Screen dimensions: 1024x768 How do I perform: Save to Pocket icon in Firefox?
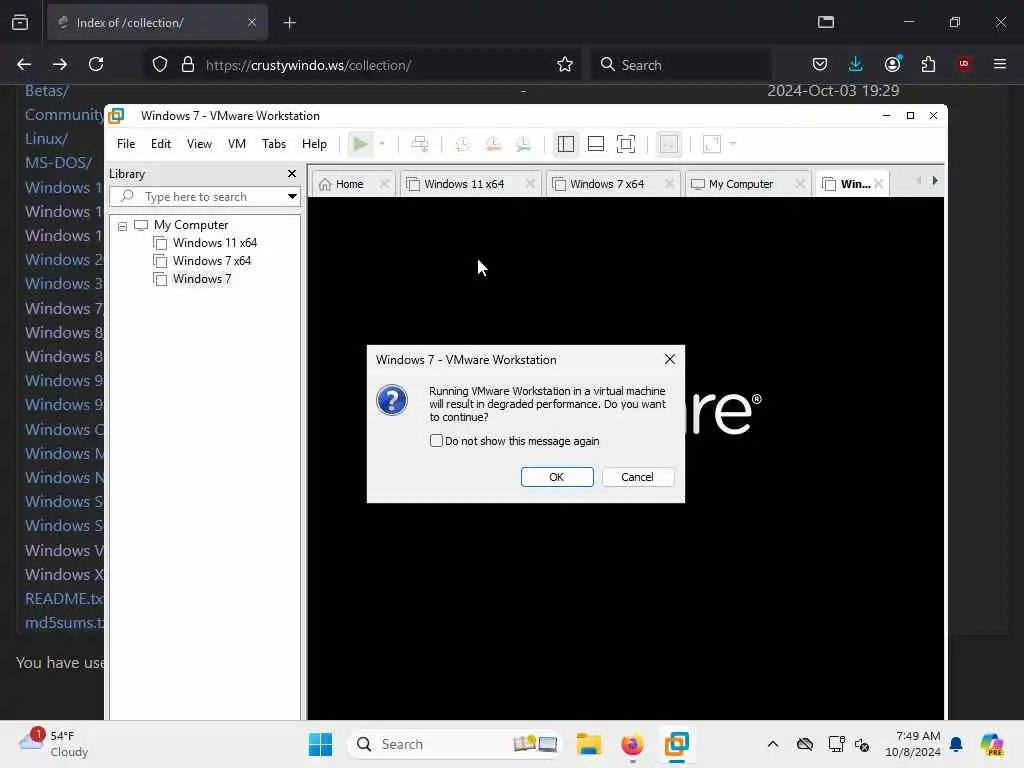[820, 64]
